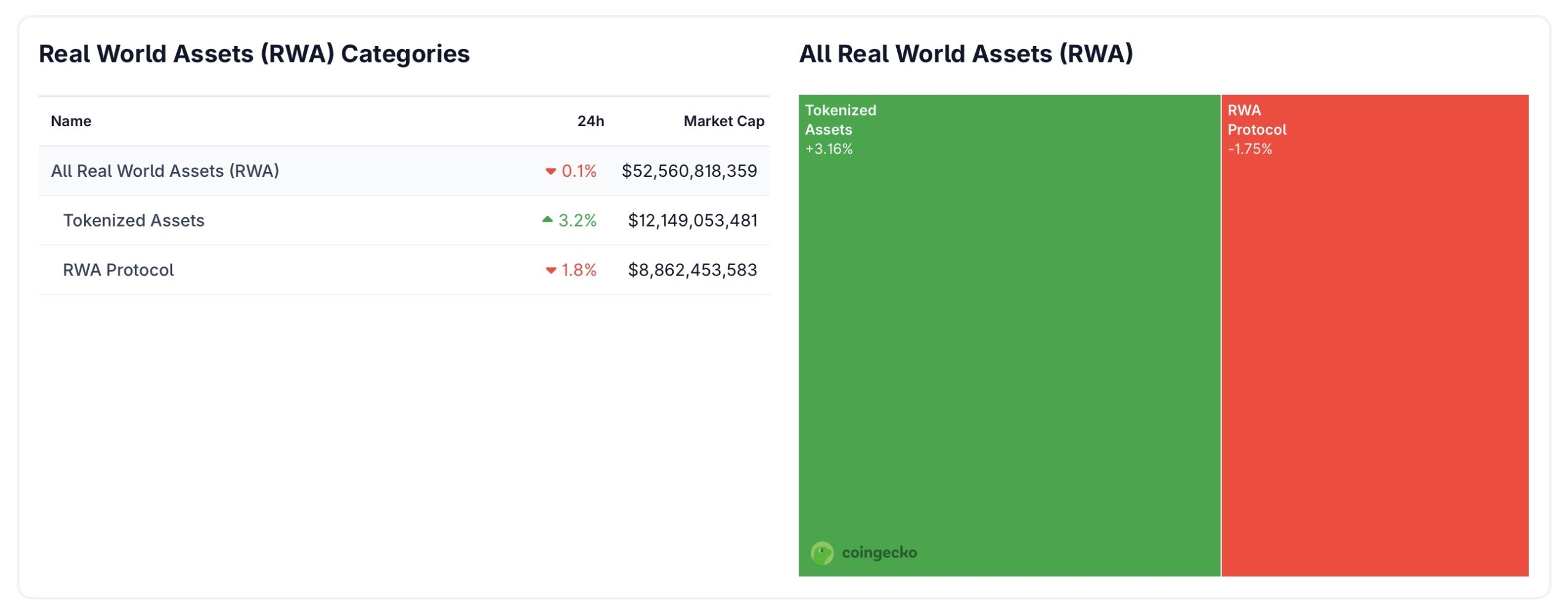Open the RWA Protocol category row

click(x=118, y=269)
